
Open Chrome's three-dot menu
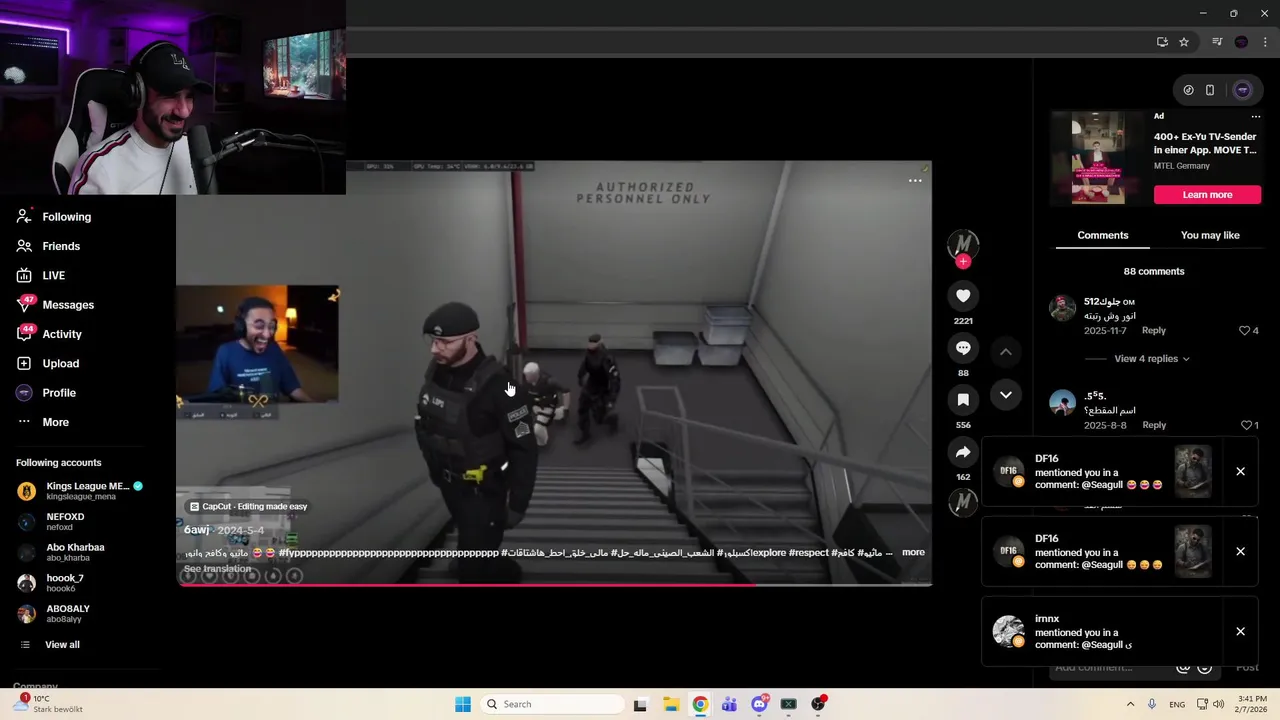(x=1265, y=42)
